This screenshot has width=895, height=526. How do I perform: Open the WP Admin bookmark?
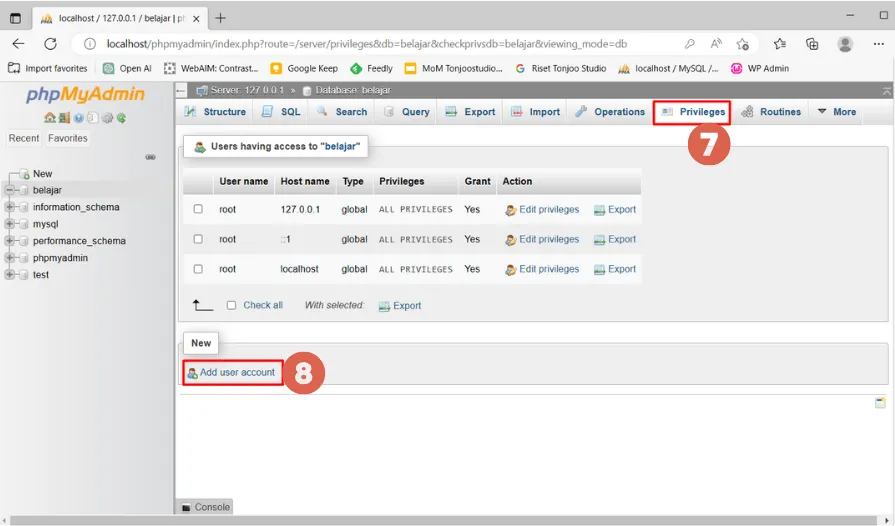[x=760, y=68]
